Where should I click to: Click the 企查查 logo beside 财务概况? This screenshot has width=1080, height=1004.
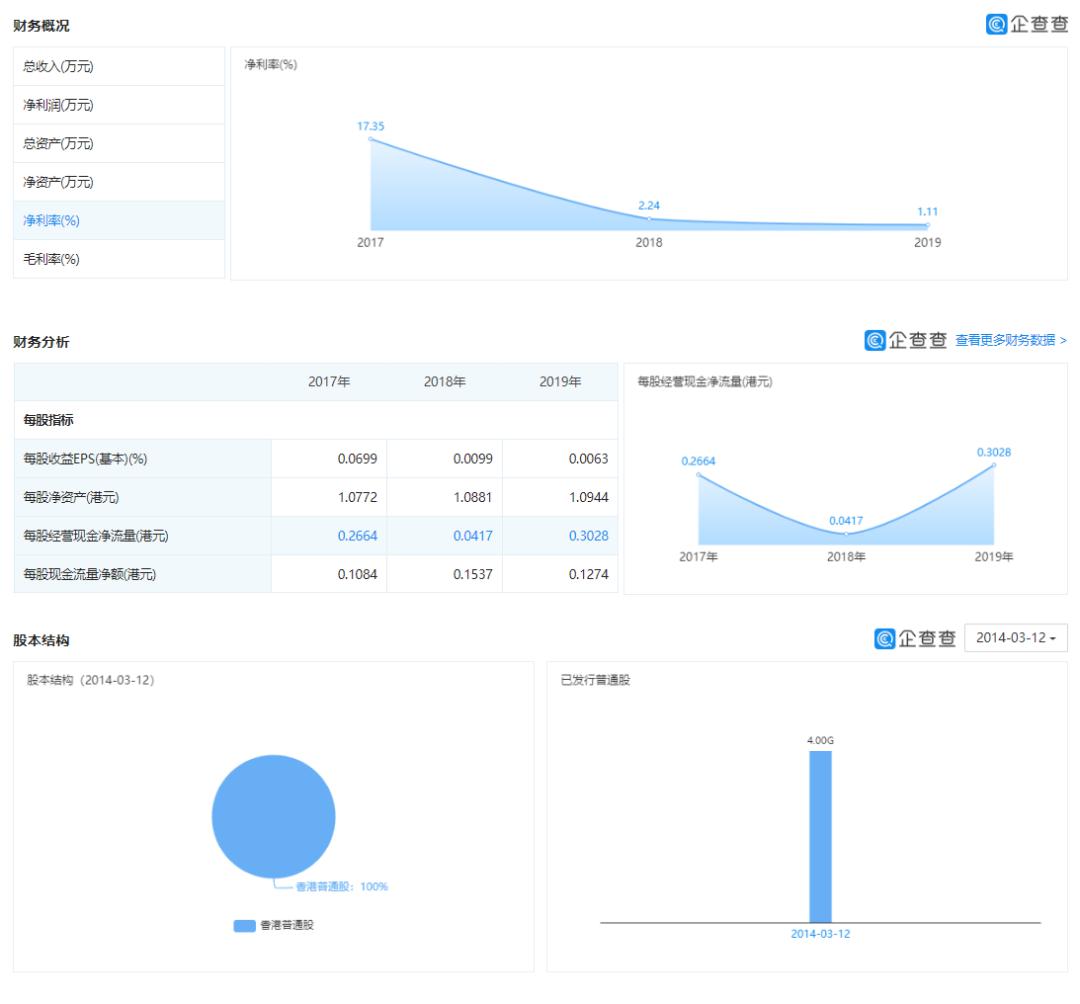pos(1026,24)
